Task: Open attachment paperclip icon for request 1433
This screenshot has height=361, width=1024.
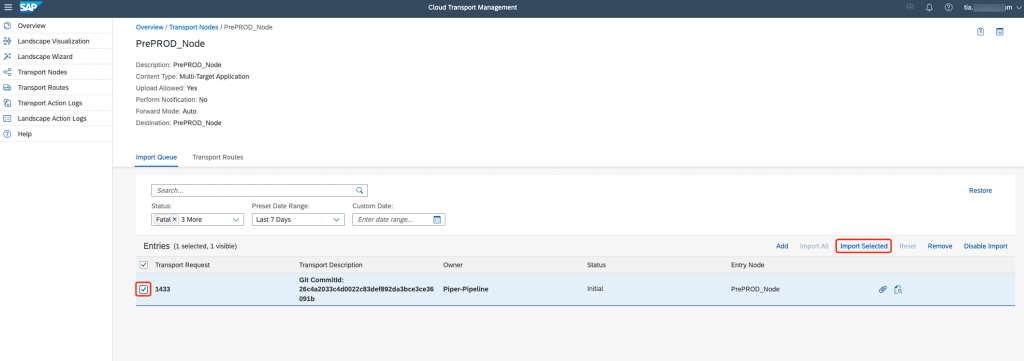Action: pos(883,289)
